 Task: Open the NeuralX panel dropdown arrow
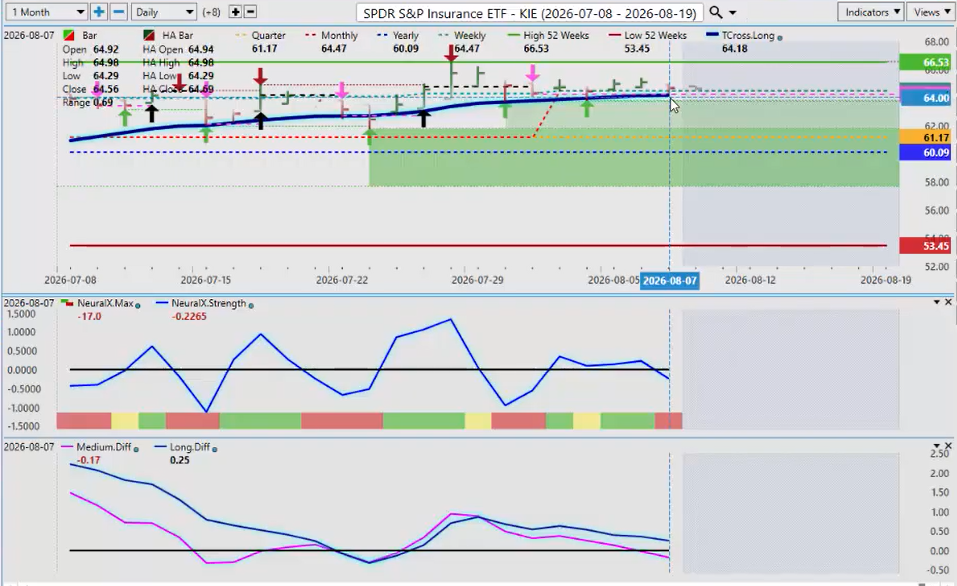pyautogui.click(x=937, y=302)
